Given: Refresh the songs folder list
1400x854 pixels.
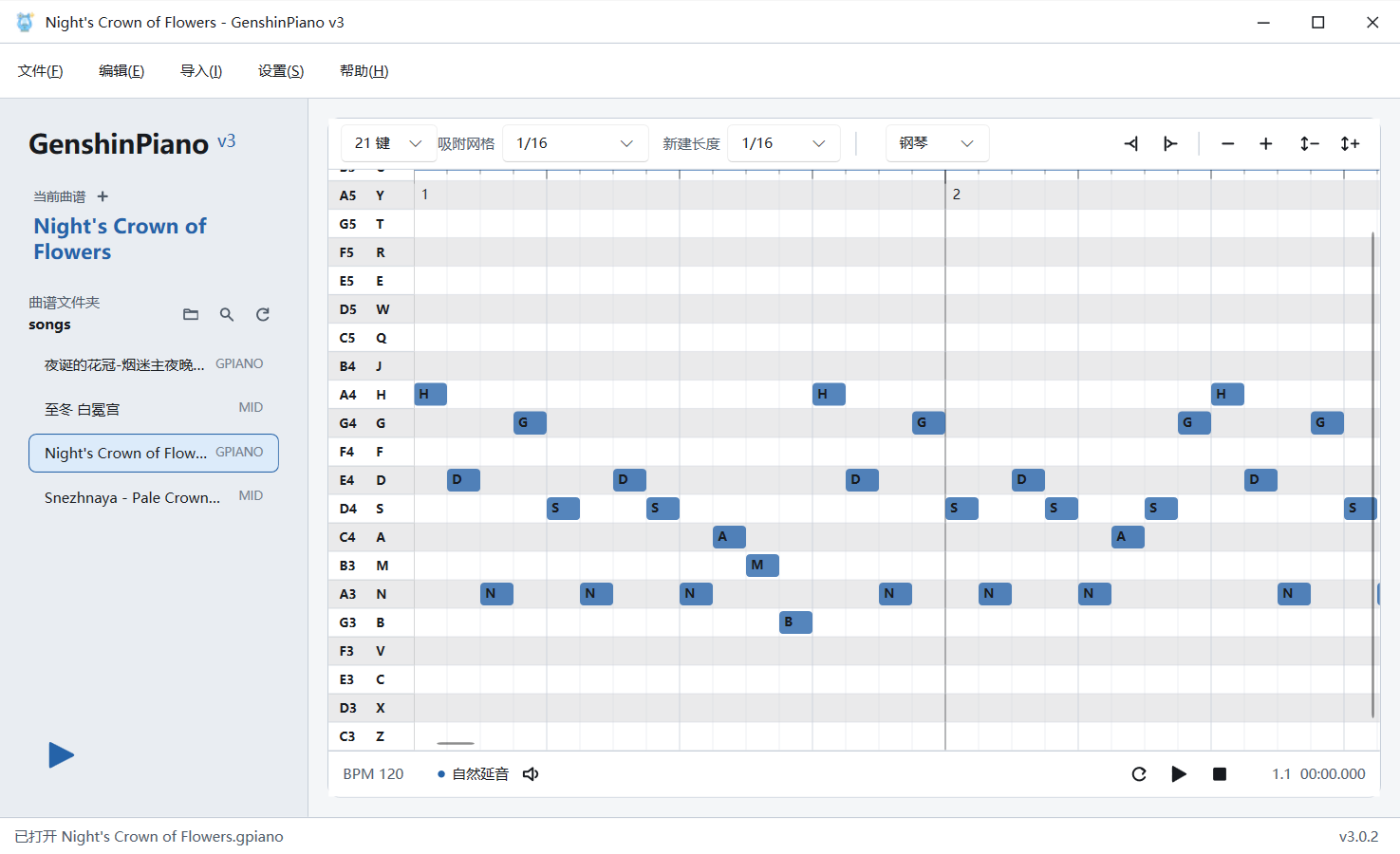Looking at the screenshot, I should coord(263,314).
